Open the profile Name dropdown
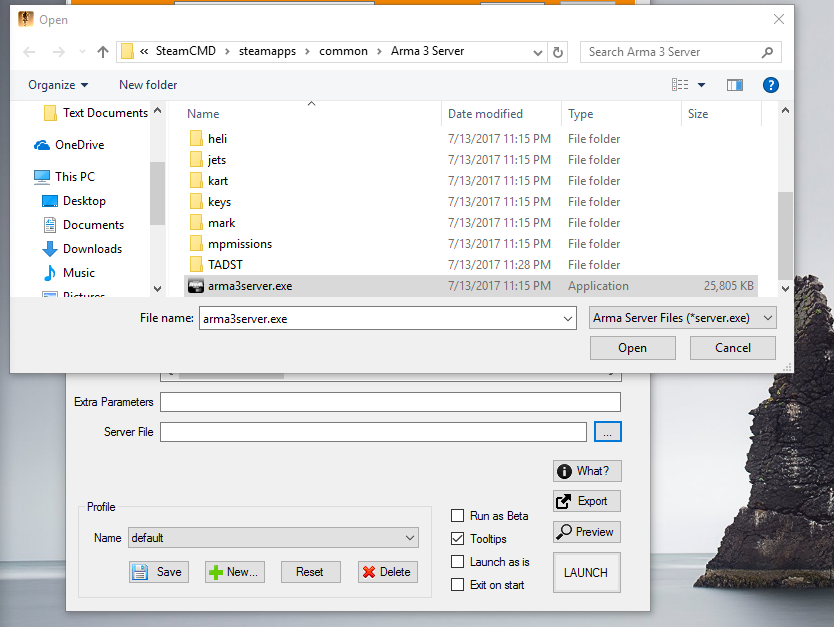Screen dimensions: 834x627 click(x=273, y=538)
